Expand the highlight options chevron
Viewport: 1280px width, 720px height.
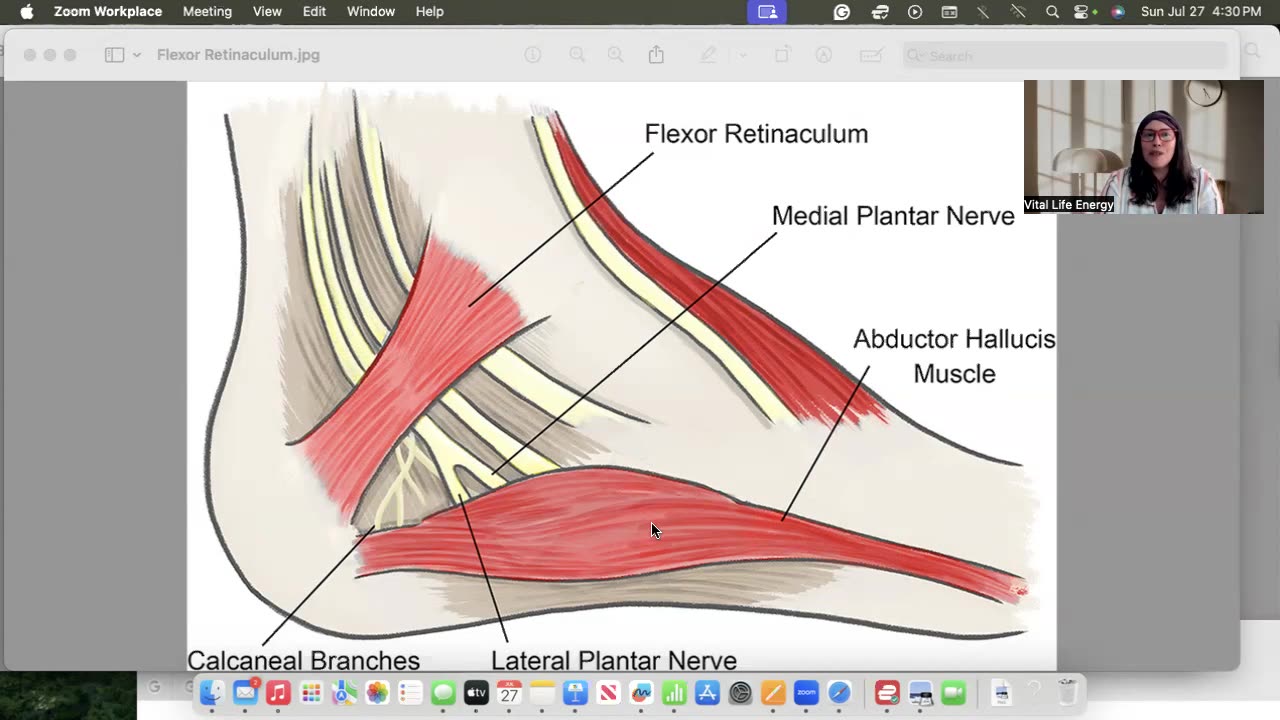(742, 55)
